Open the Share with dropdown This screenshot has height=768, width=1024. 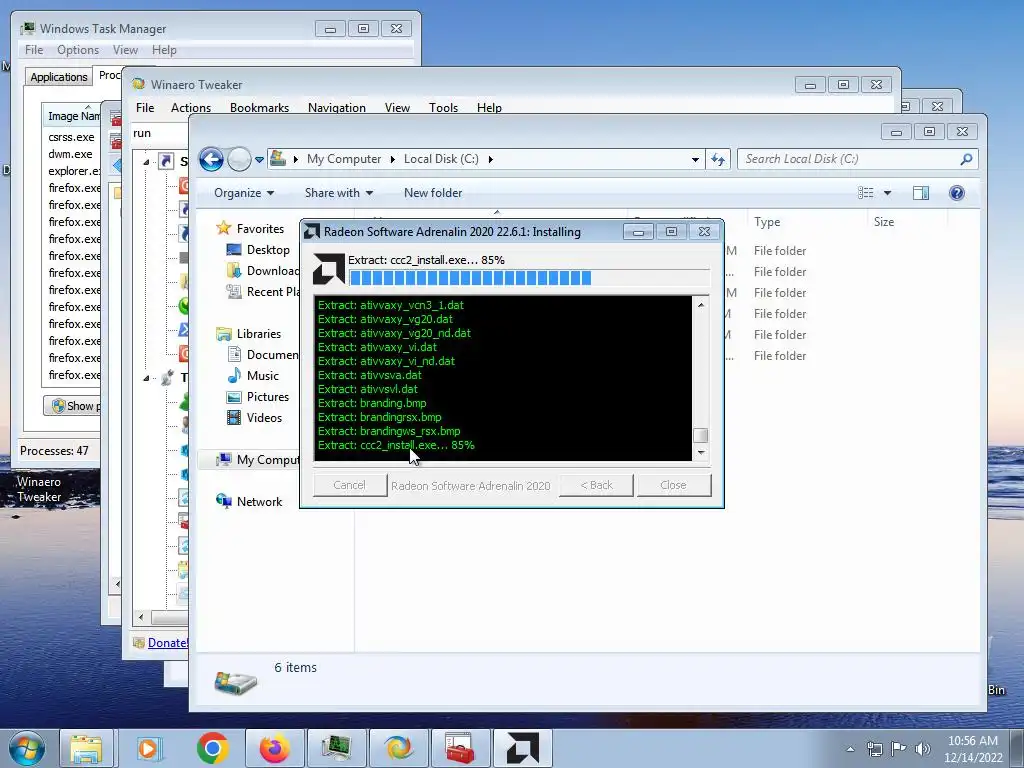(338, 193)
